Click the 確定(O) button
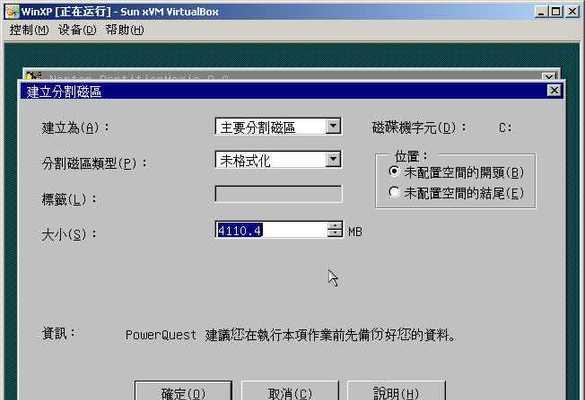 tap(183, 391)
